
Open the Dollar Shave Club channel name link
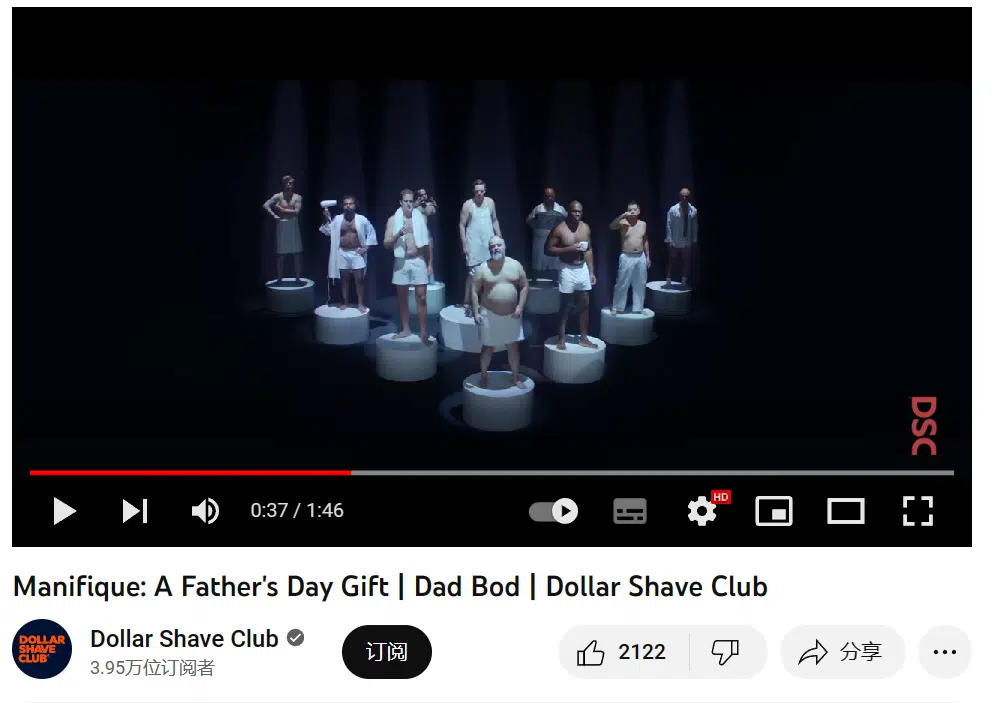click(x=184, y=639)
